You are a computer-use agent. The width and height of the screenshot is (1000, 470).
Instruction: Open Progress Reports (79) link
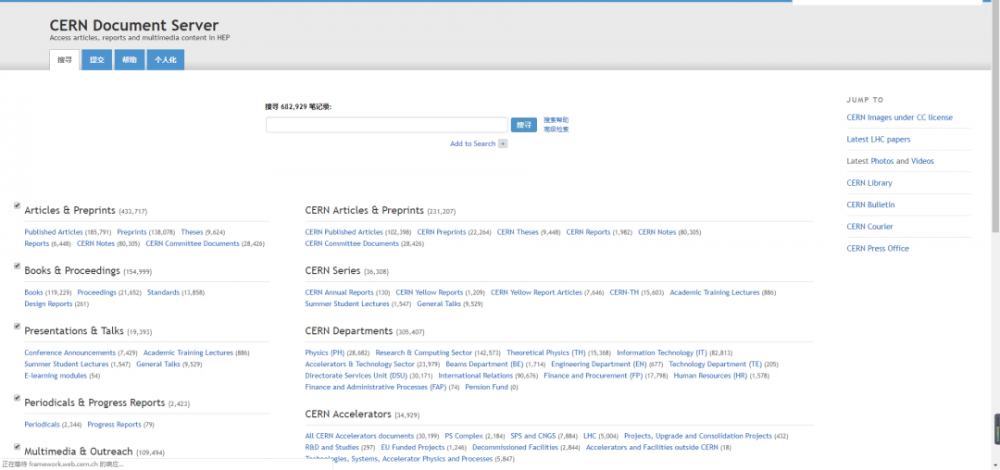tap(114, 425)
